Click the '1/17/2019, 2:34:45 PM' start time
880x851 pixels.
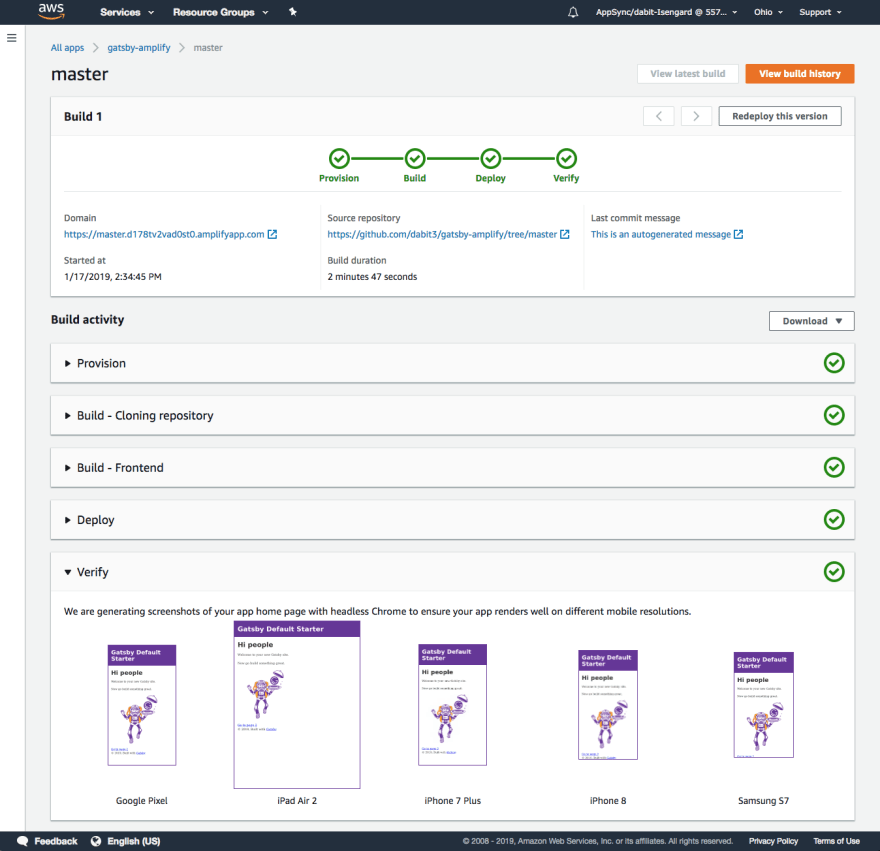(113, 277)
